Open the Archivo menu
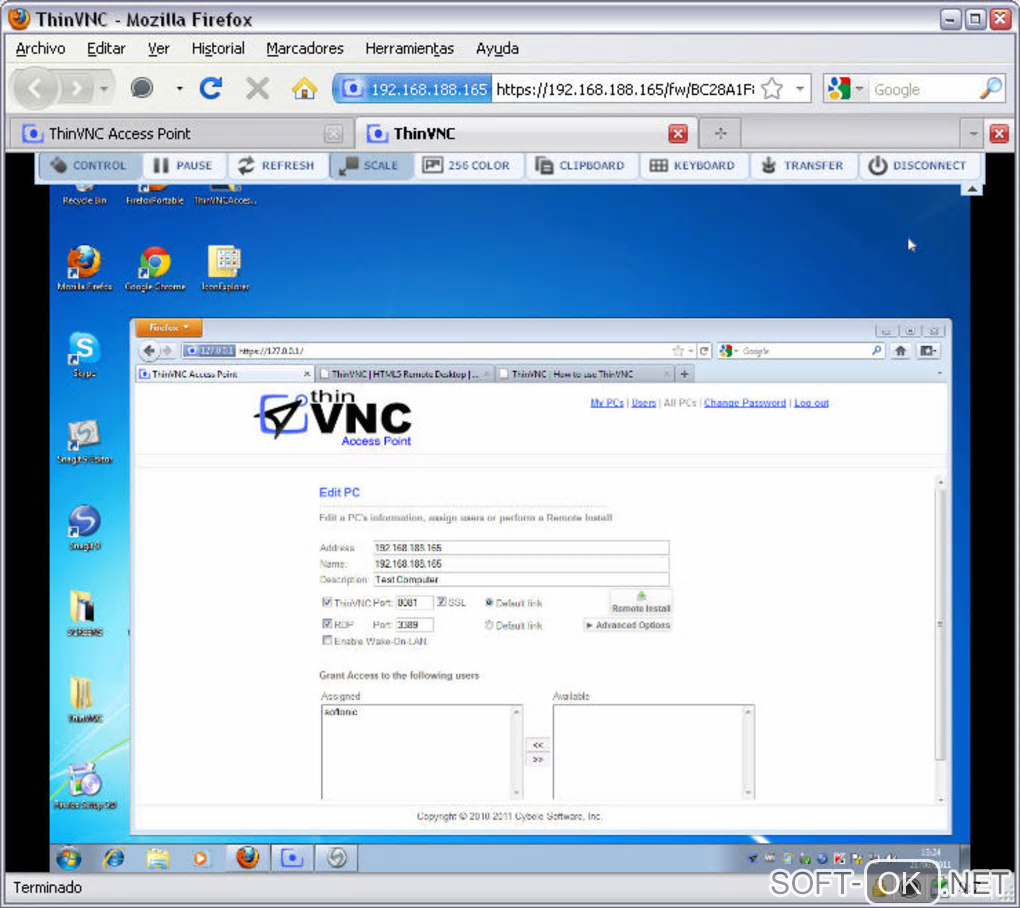Image resolution: width=1020 pixels, height=908 pixels. [x=40, y=49]
